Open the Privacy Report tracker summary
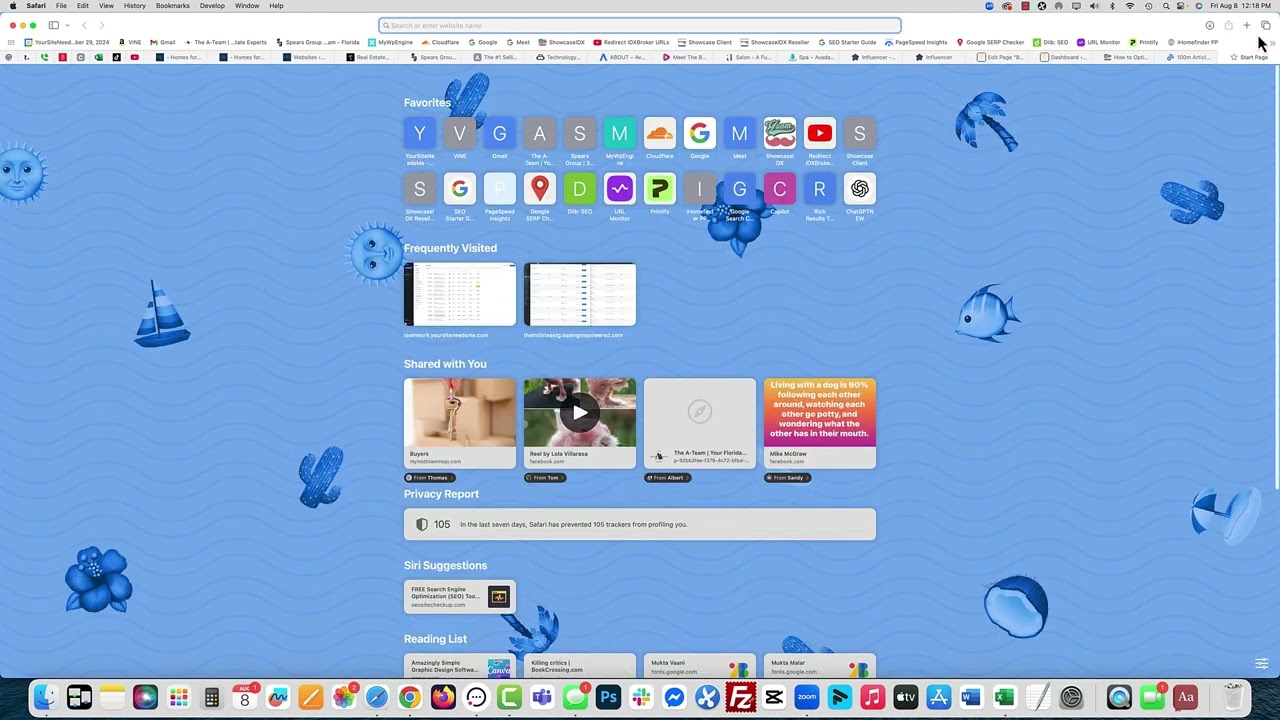 pyautogui.click(x=640, y=524)
